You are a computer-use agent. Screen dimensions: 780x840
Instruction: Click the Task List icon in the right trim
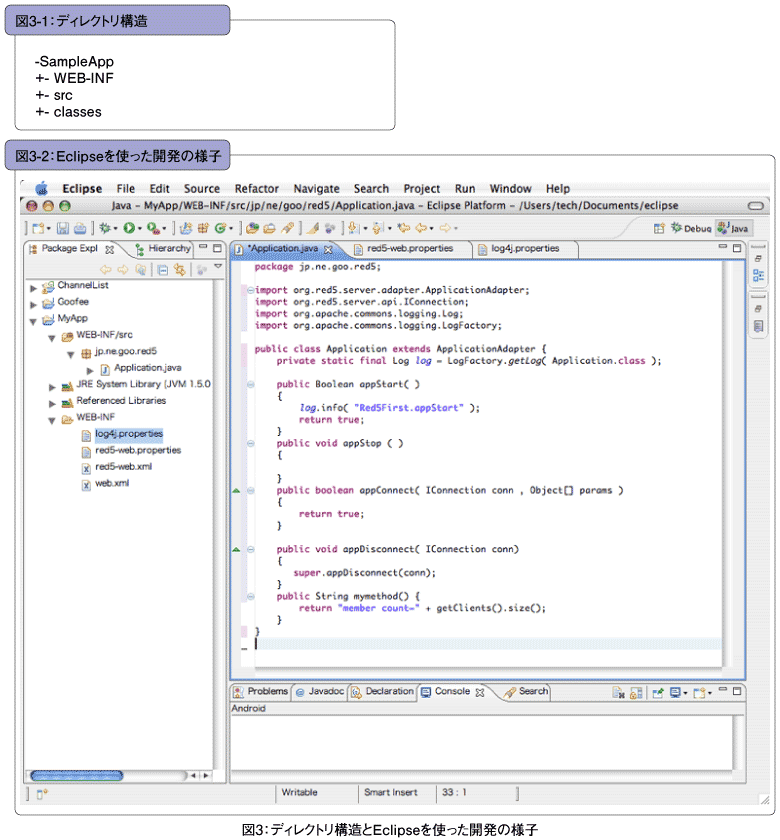(x=759, y=326)
